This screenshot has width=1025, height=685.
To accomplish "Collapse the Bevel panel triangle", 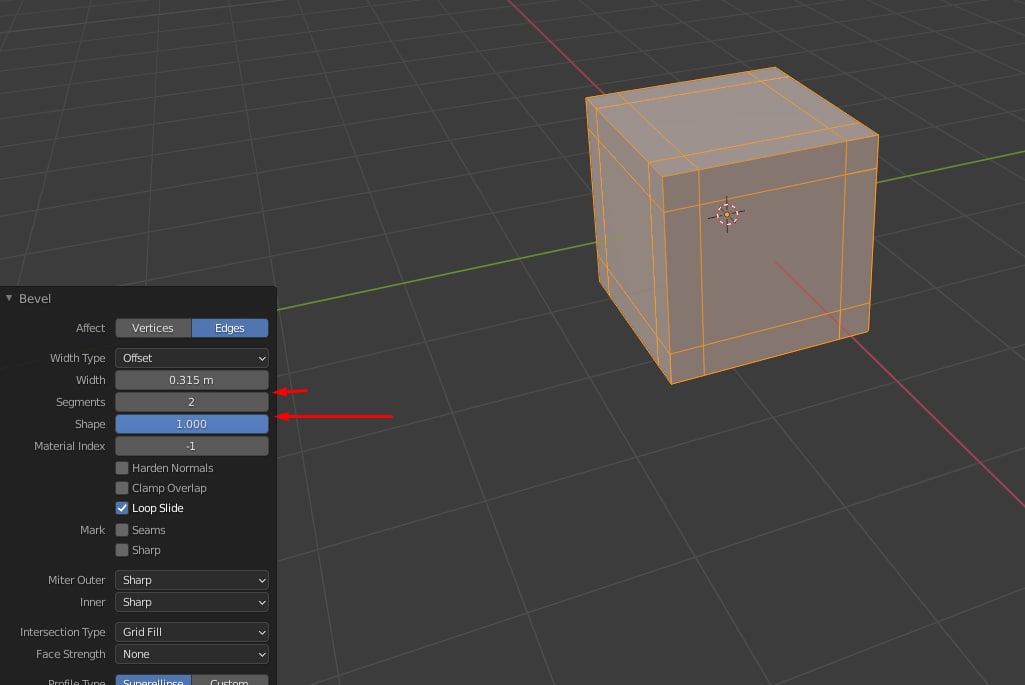I will pos(9,298).
